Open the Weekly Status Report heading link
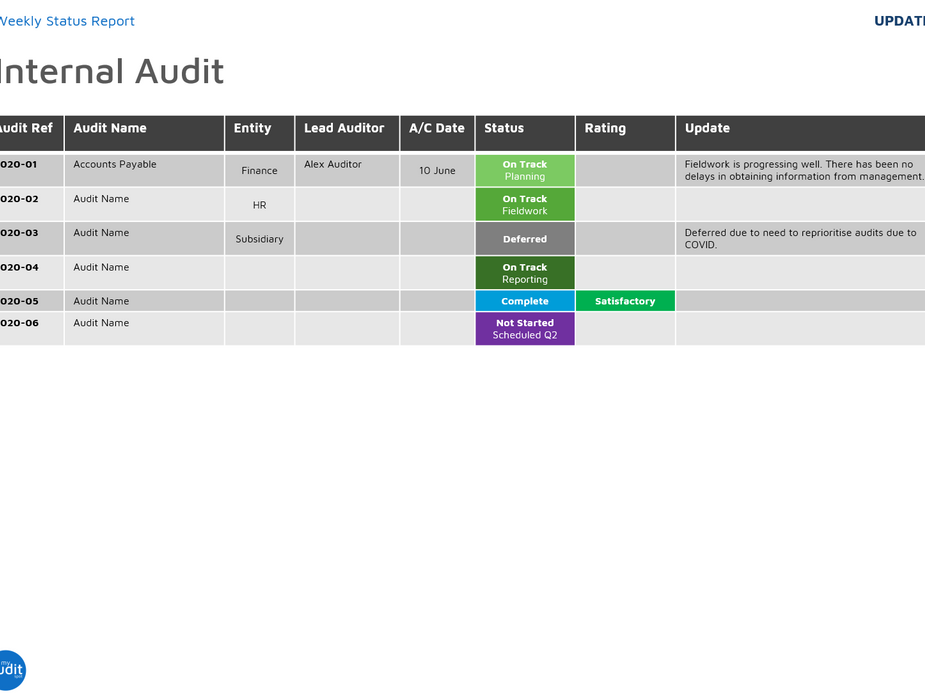925x694 pixels. click(x=67, y=21)
